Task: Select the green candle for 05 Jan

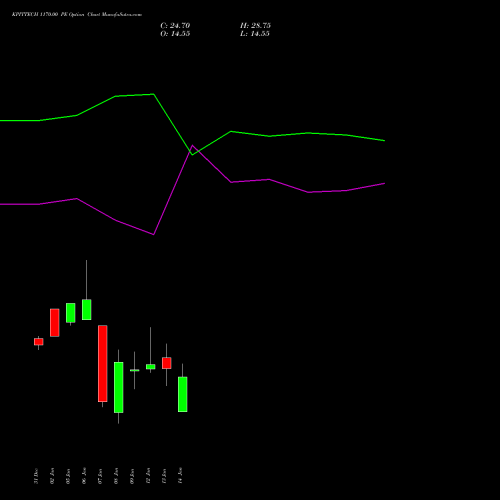Action: coord(71,313)
